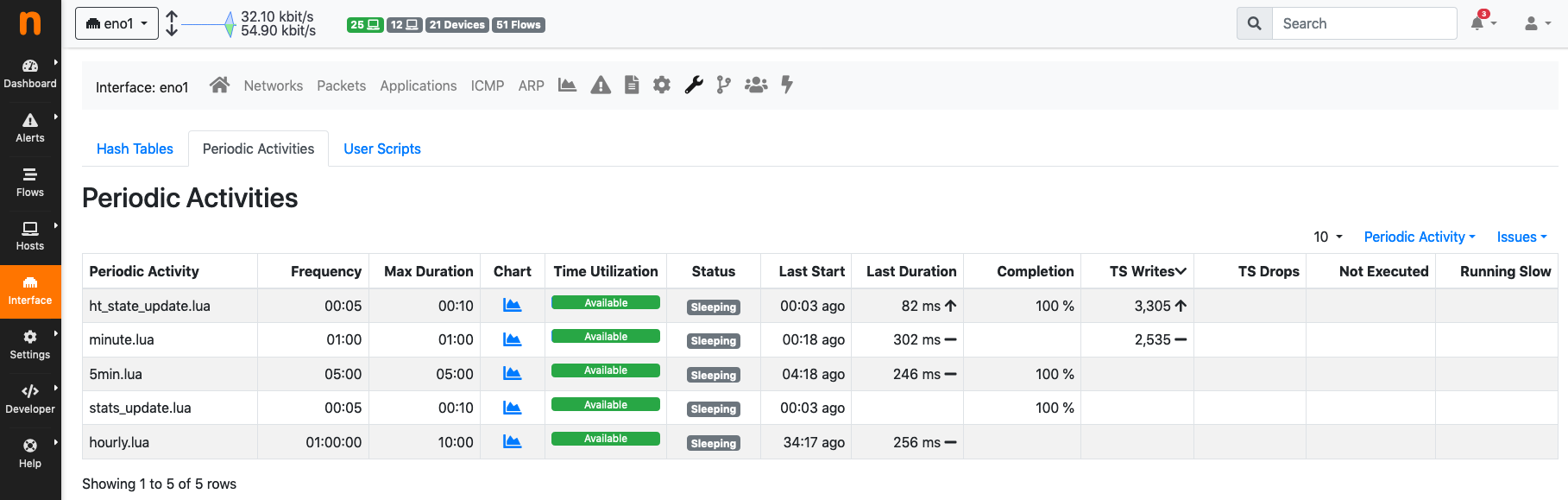This screenshot has width=1568, height=500.
Task: Expand the Issues filter dropdown
Action: tap(1521, 237)
